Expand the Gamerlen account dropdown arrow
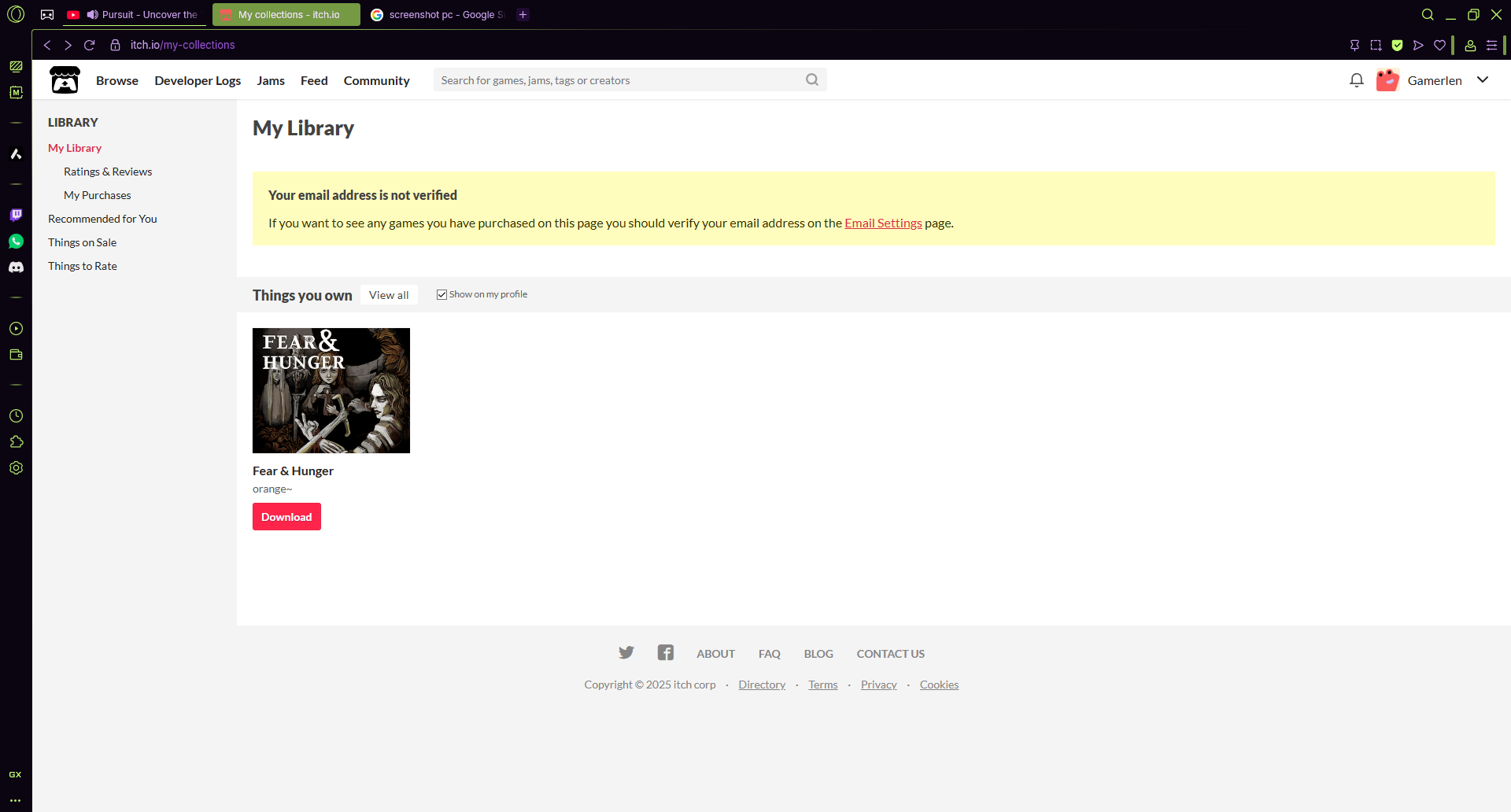 pyautogui.click(x=1483, y=79)
